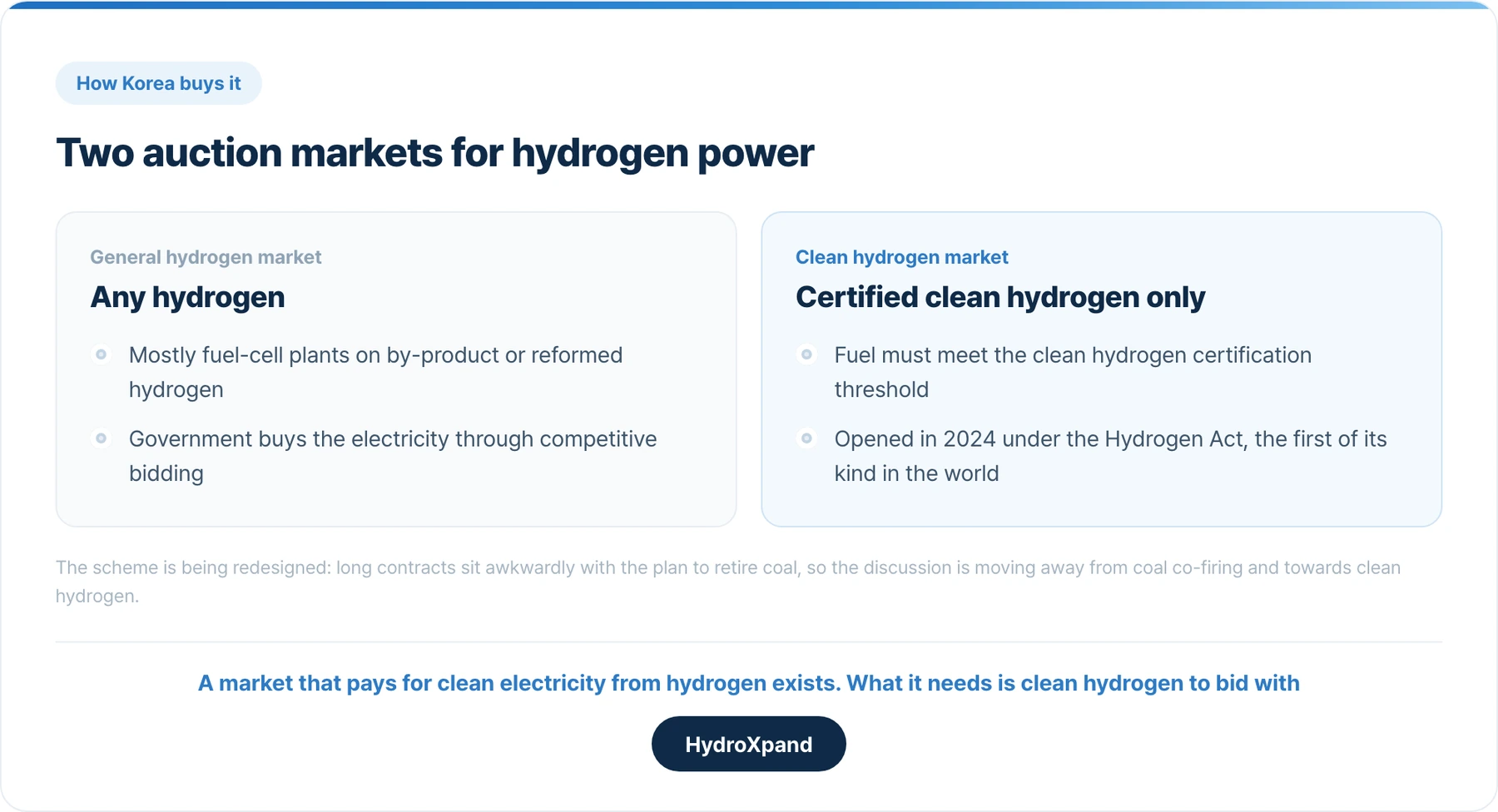This screenshot has width=1498, height=812.
Task: Click the blue 'A market that pays for clean electricity' statement
Action: coord(748,683)
